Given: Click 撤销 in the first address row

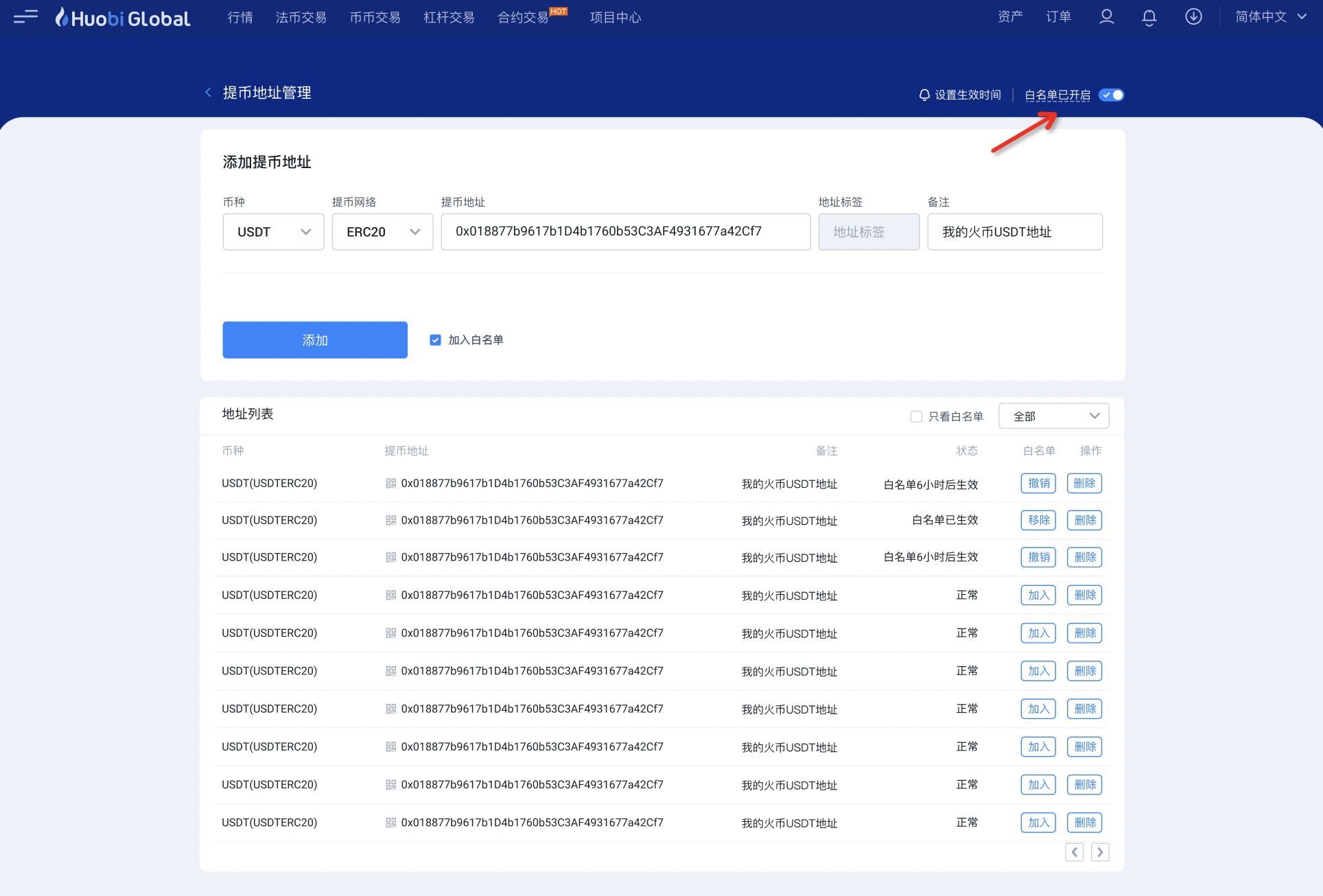Looking at the screenshot, I should pyautogui.click(x=1038, y=483).
